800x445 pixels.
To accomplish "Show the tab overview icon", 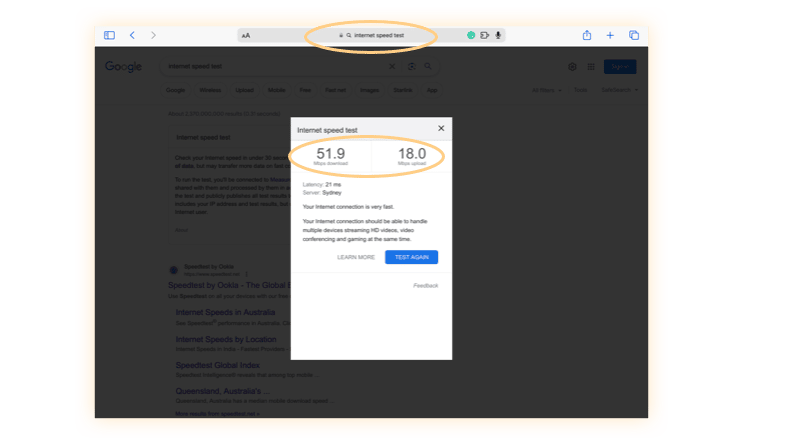I will pos(634,35).
